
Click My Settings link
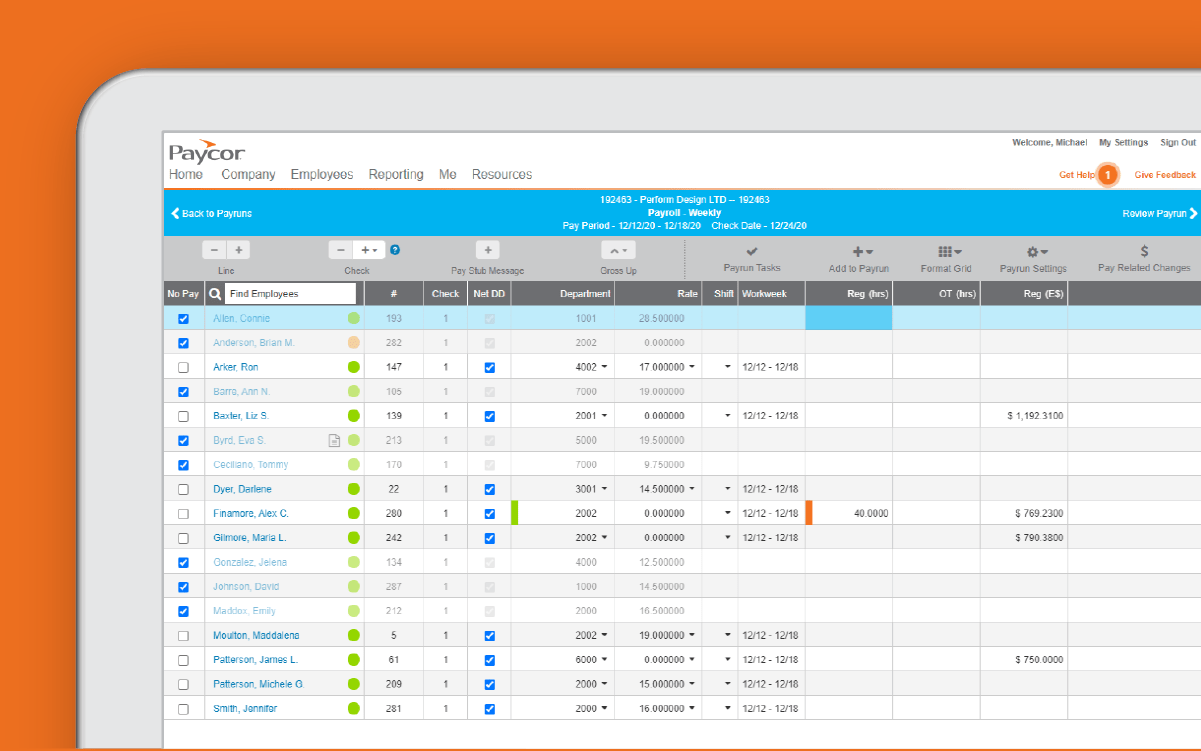[1123, 142]
